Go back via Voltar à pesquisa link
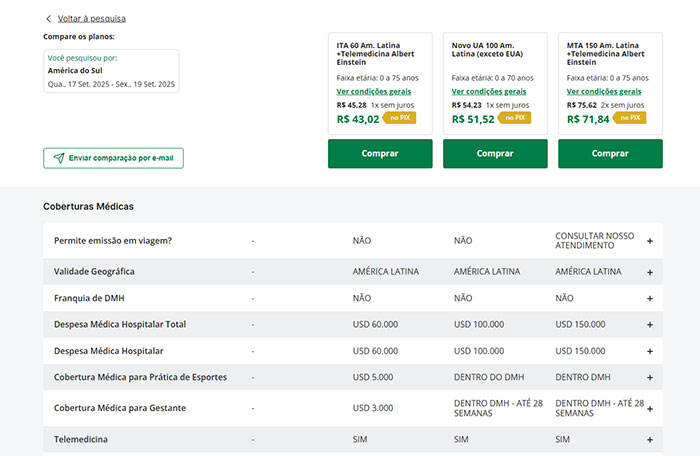The width and height of the screenshot is (700, 456). pyautogui.click(x=92, y=19)
